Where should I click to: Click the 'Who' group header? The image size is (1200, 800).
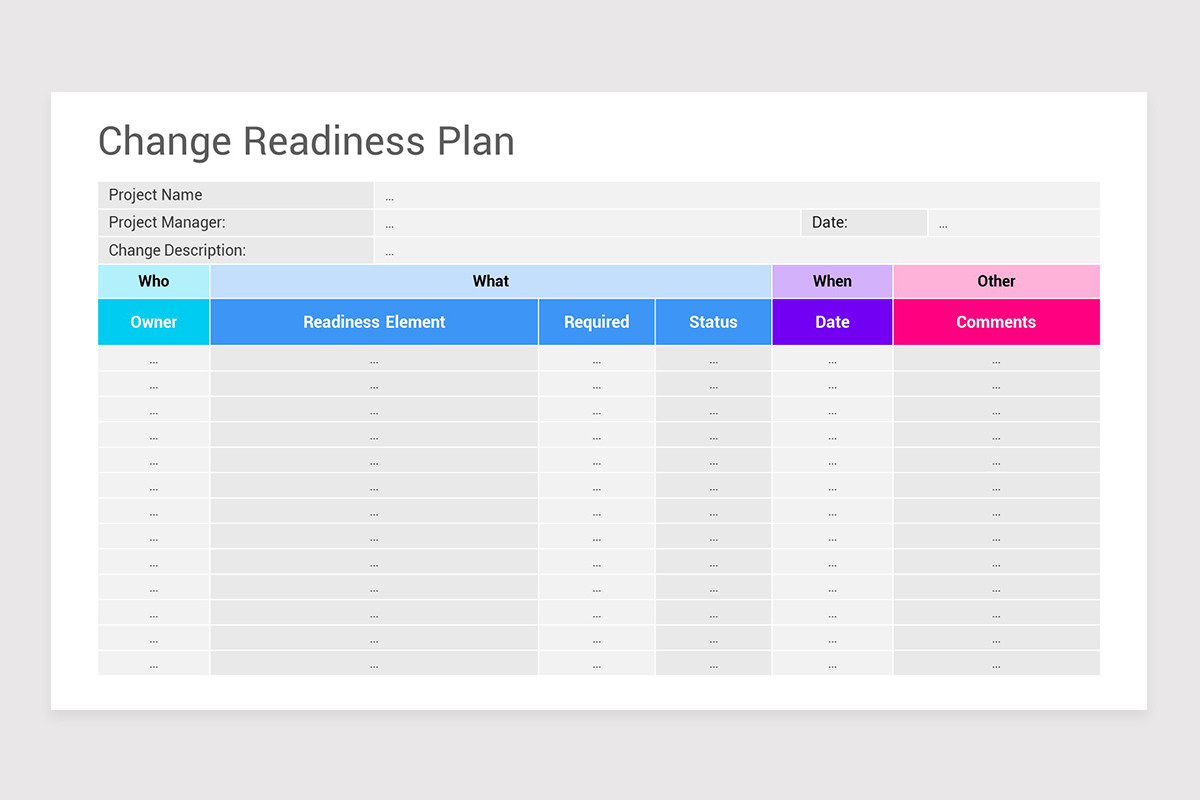(154, 281)
